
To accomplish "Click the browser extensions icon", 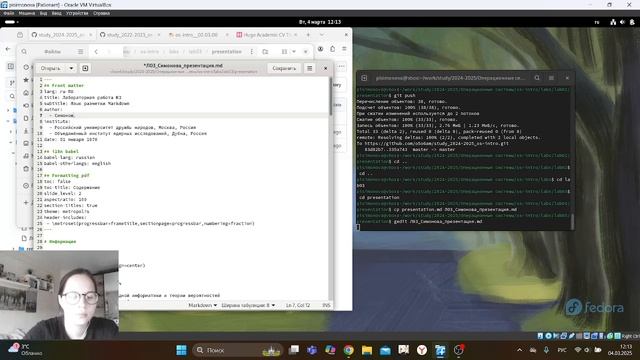I will click(x=332, y=49).
